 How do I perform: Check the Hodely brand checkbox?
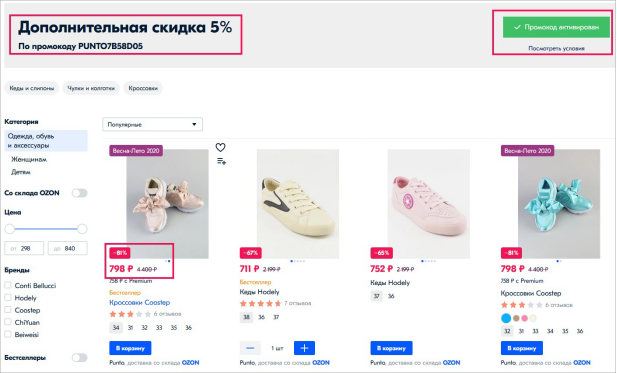(x=8, y=297)
